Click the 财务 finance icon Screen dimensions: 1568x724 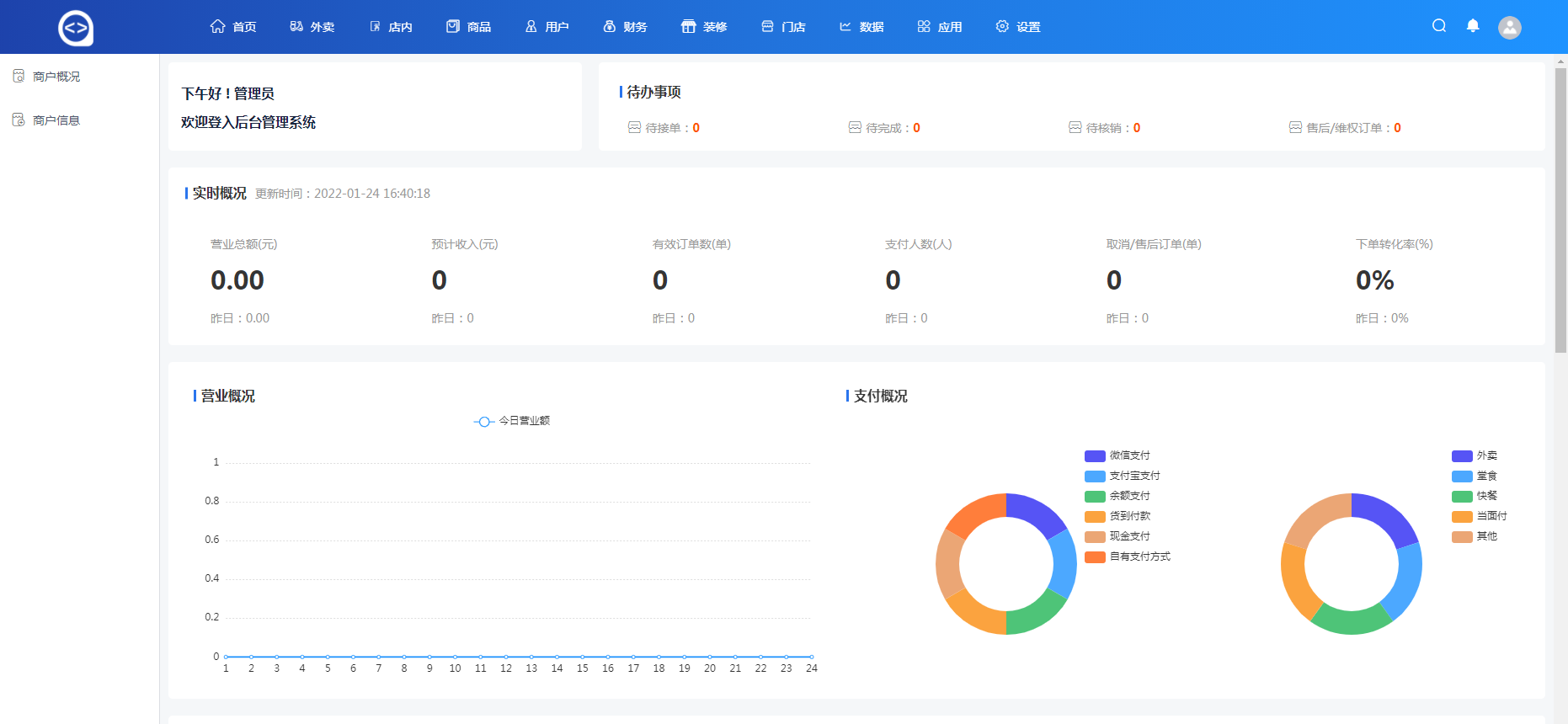coord(610,26)
